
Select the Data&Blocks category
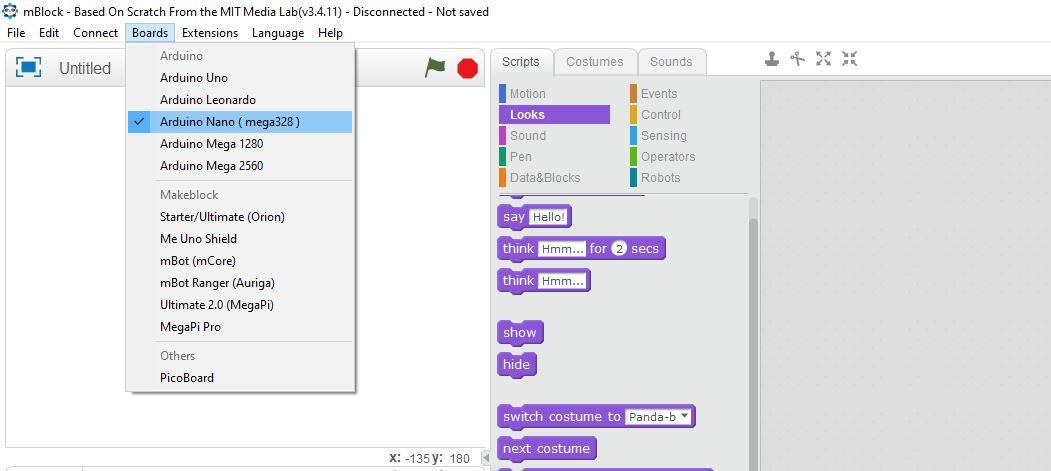pos(554,178)
